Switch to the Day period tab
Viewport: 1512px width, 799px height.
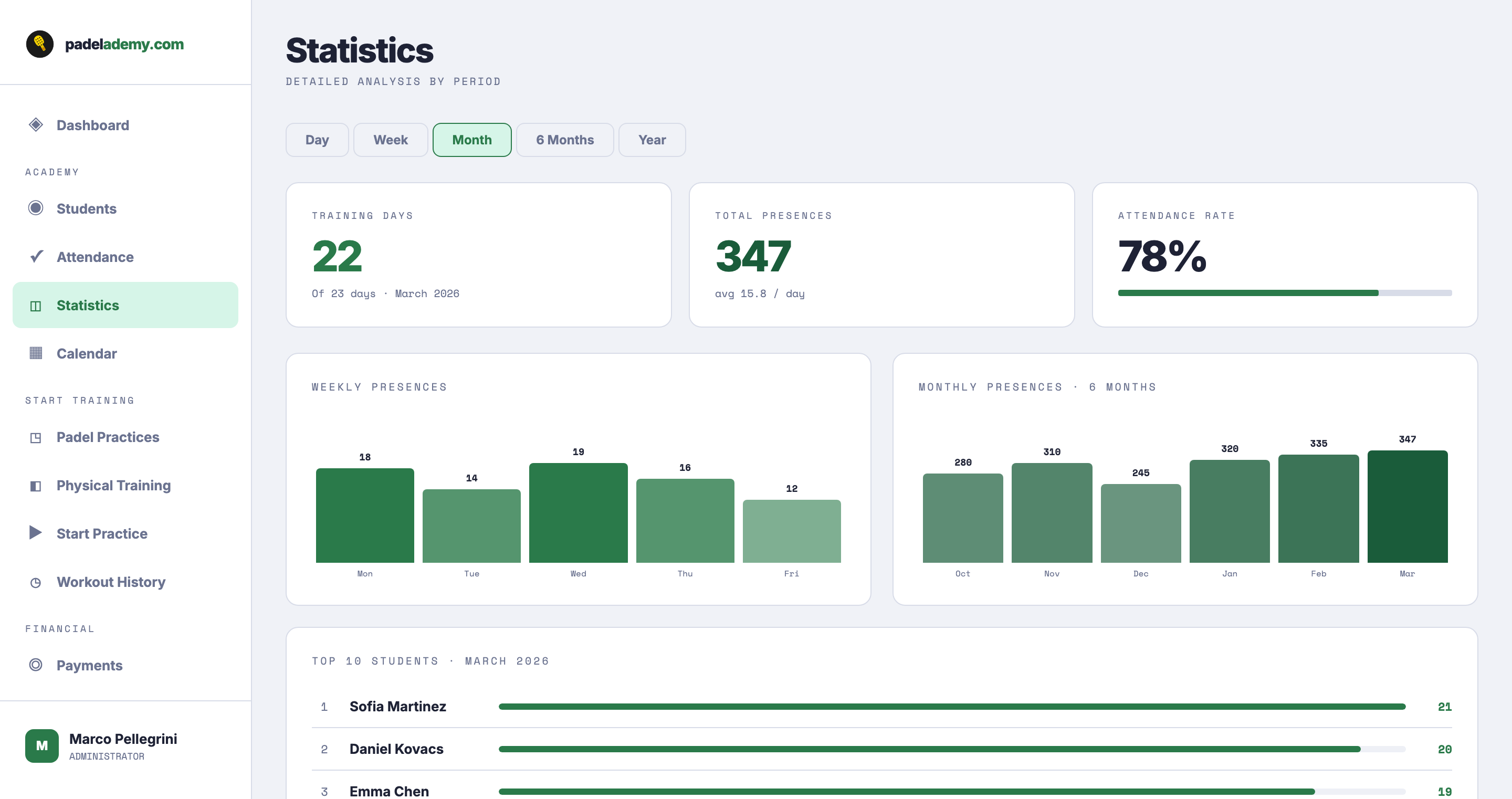click(x=317, y=140)
